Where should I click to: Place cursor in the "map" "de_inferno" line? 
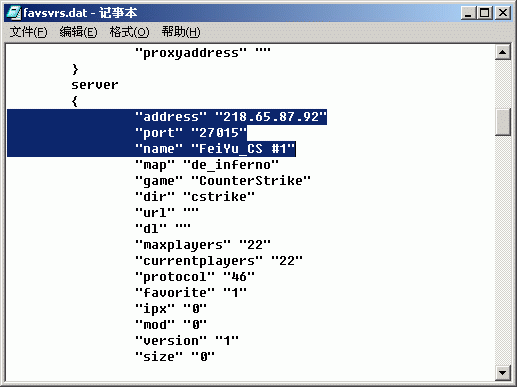coord(207,165)
